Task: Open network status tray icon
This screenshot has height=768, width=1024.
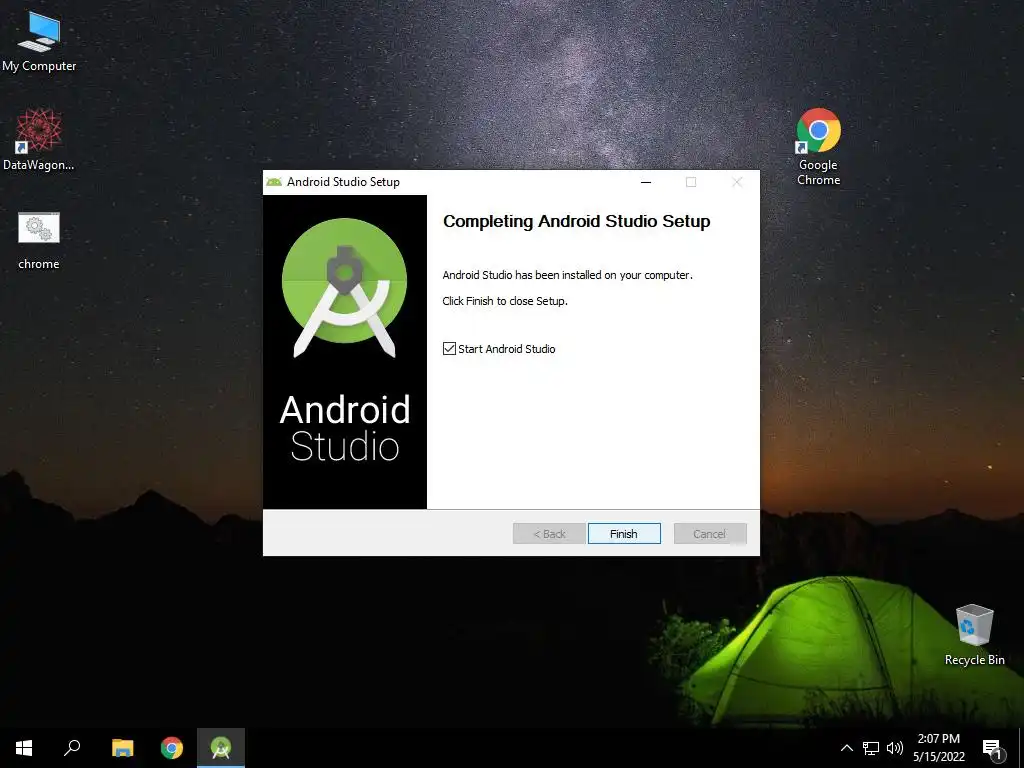Action: 871,748
